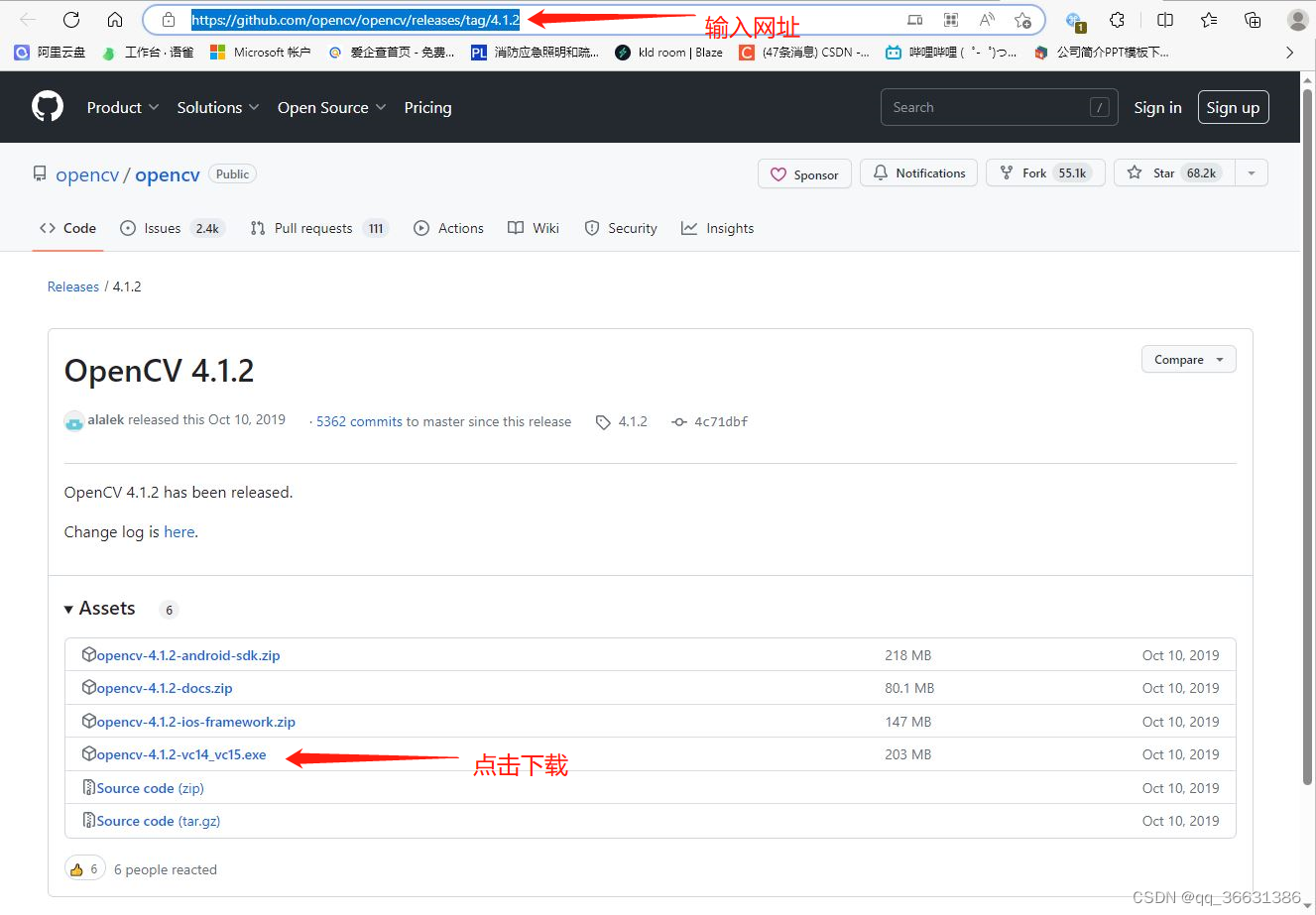The image size is (1316, 915).
Task: Open commit 4c71dbf
Action: click(x=710, y=421)
